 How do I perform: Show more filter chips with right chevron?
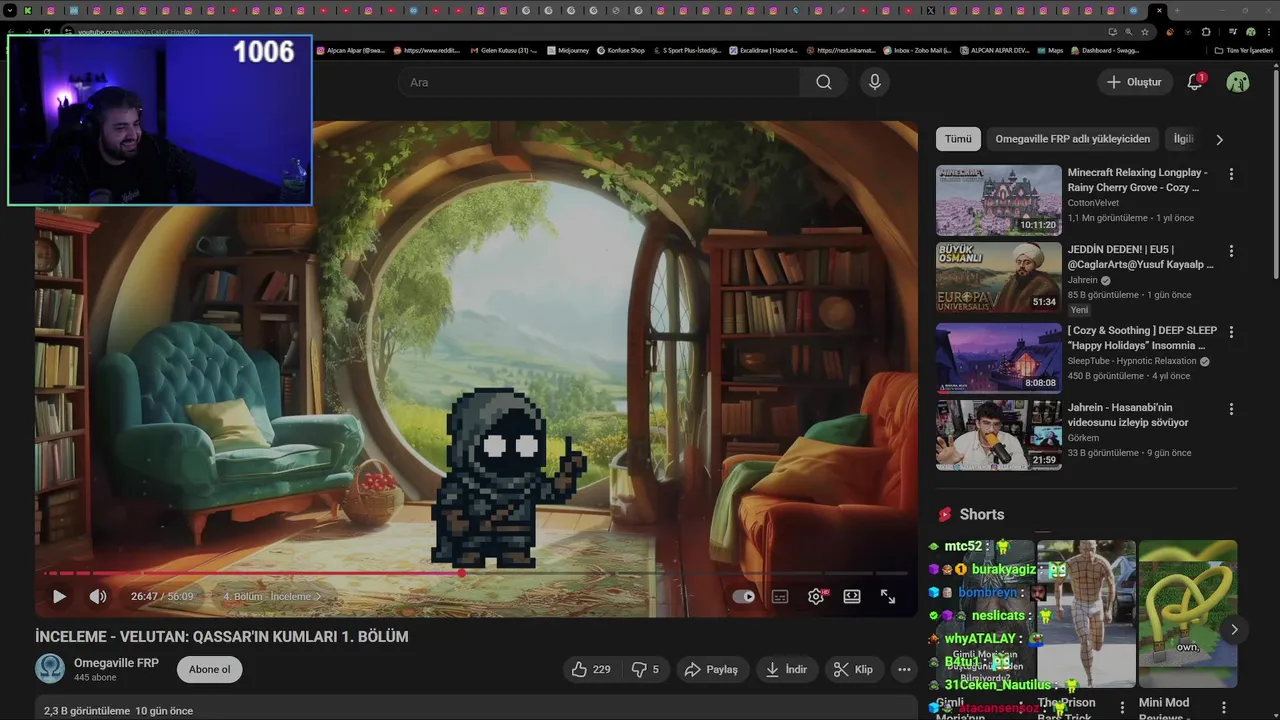[x=1219, y=140]
